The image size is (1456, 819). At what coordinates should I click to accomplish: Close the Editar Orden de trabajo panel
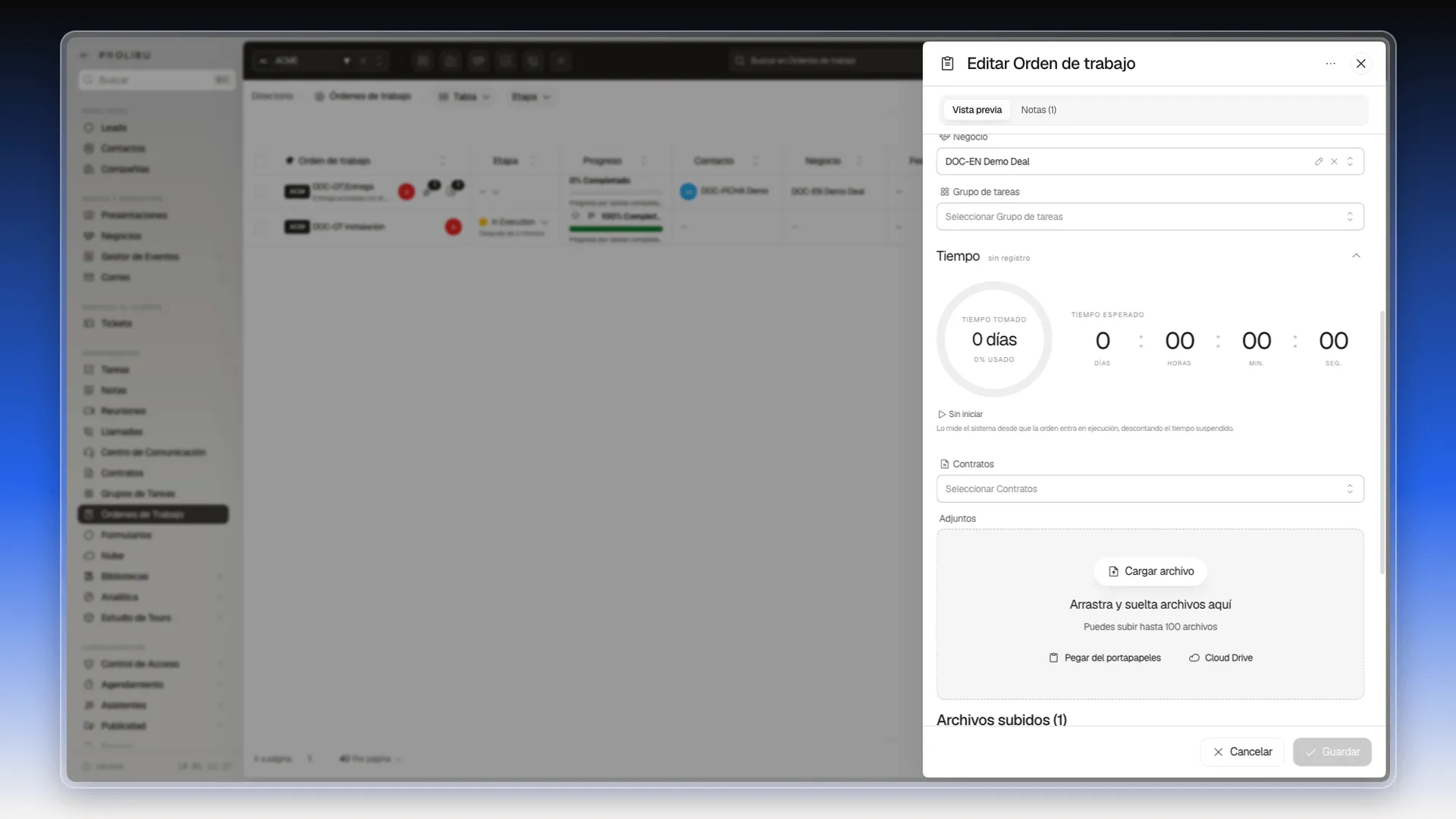(x=1360, y=64)
